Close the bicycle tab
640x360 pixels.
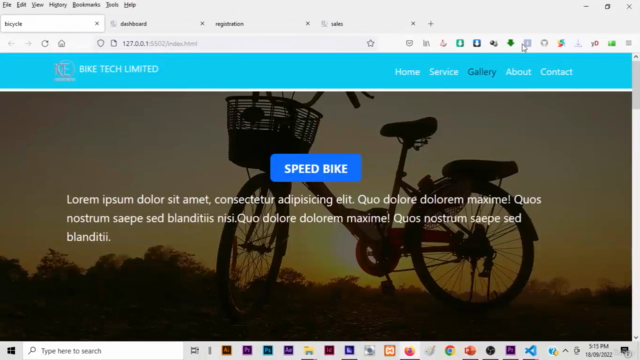tap(97, 24)
